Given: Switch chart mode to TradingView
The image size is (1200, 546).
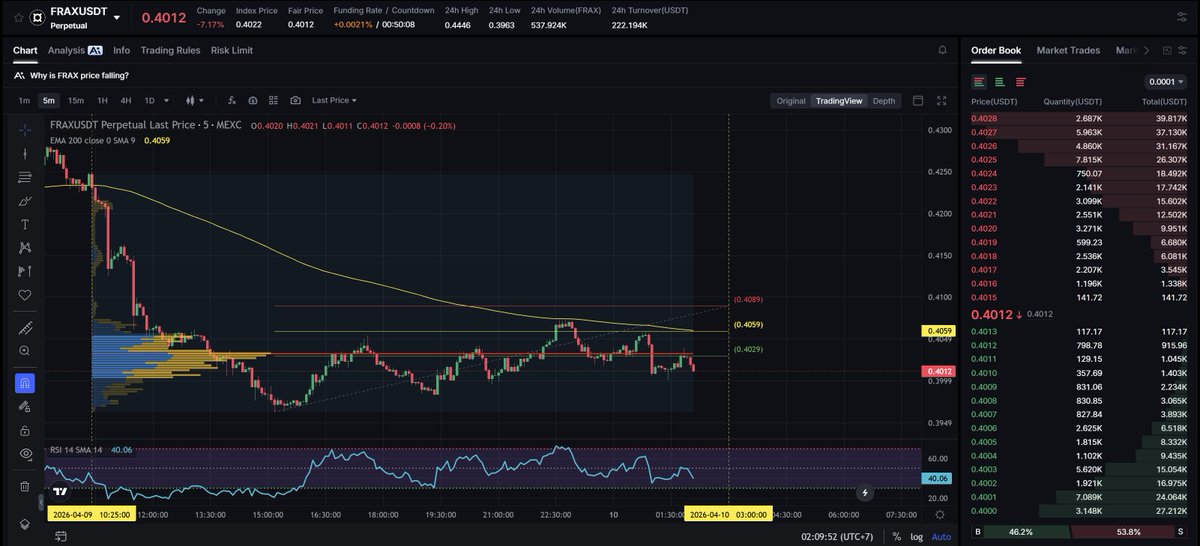Looking at the screenshot, I should 838,100.
